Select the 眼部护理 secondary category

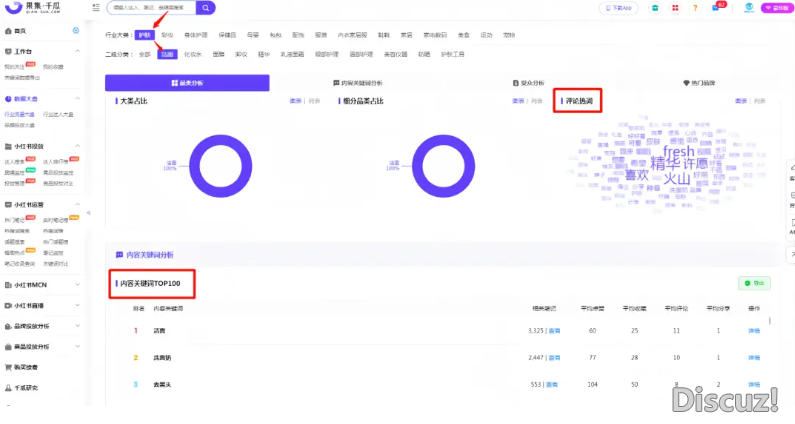tap(327, 54)
